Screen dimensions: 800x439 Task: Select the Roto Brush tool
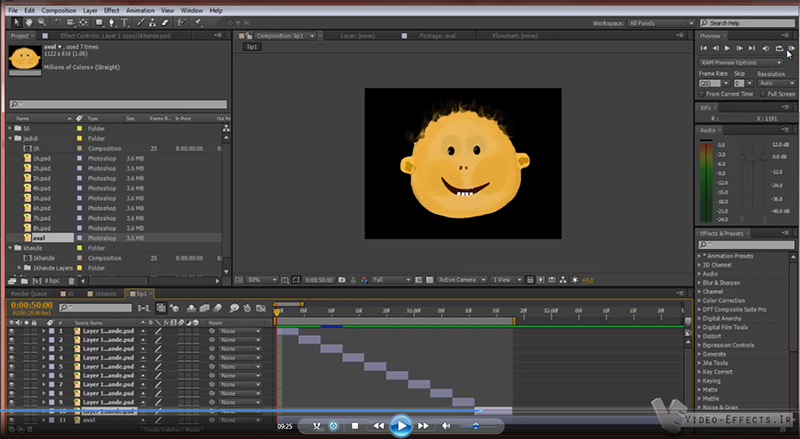(182, 22)
